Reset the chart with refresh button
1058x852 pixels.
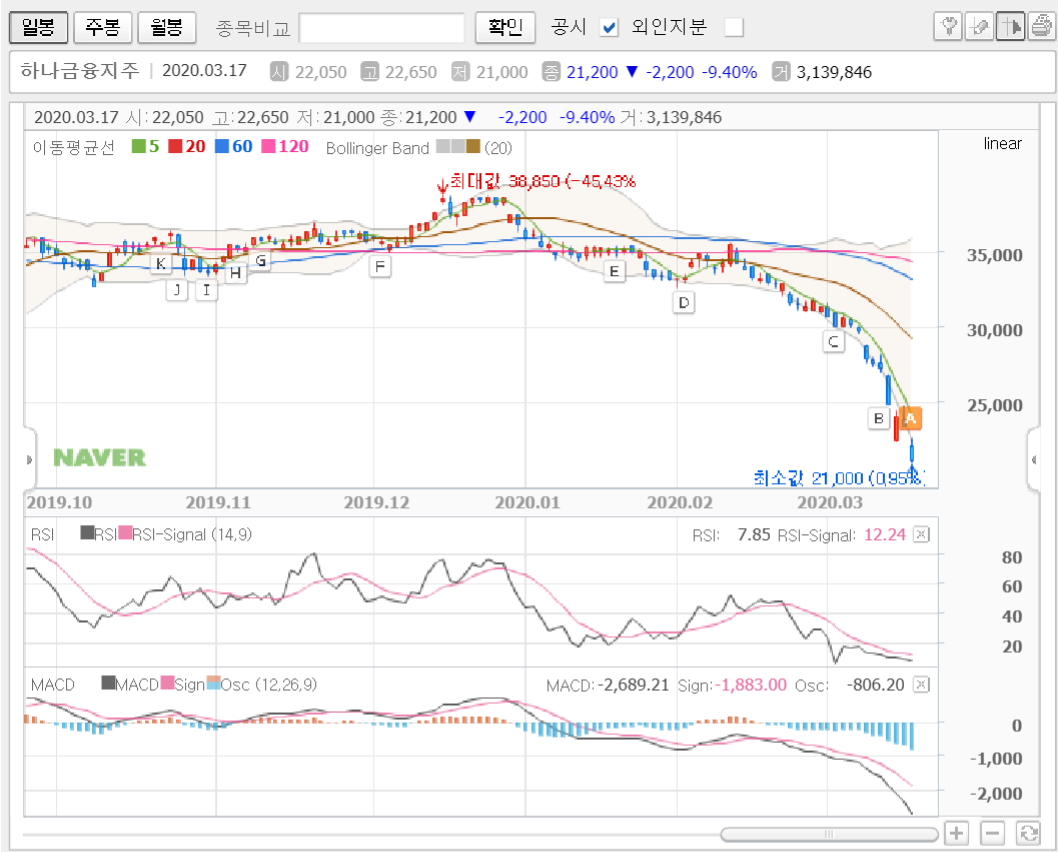tap(1028, 833)
